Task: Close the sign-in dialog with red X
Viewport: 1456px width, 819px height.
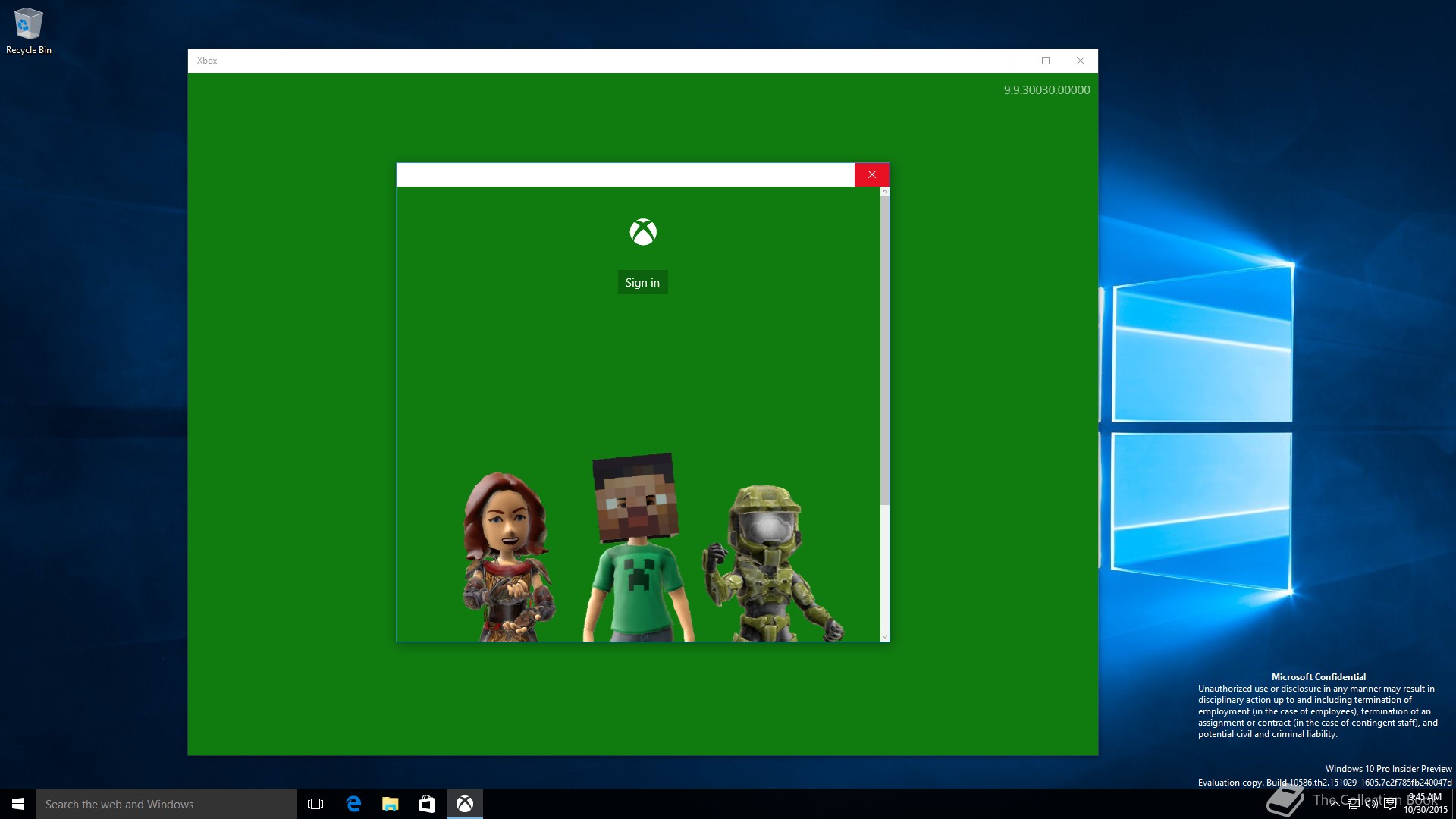Action: [x=872, y=174]
